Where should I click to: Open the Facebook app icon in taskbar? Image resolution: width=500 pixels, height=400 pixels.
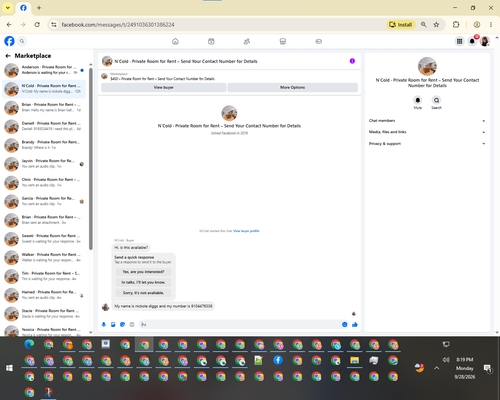(x=278, y=360)
